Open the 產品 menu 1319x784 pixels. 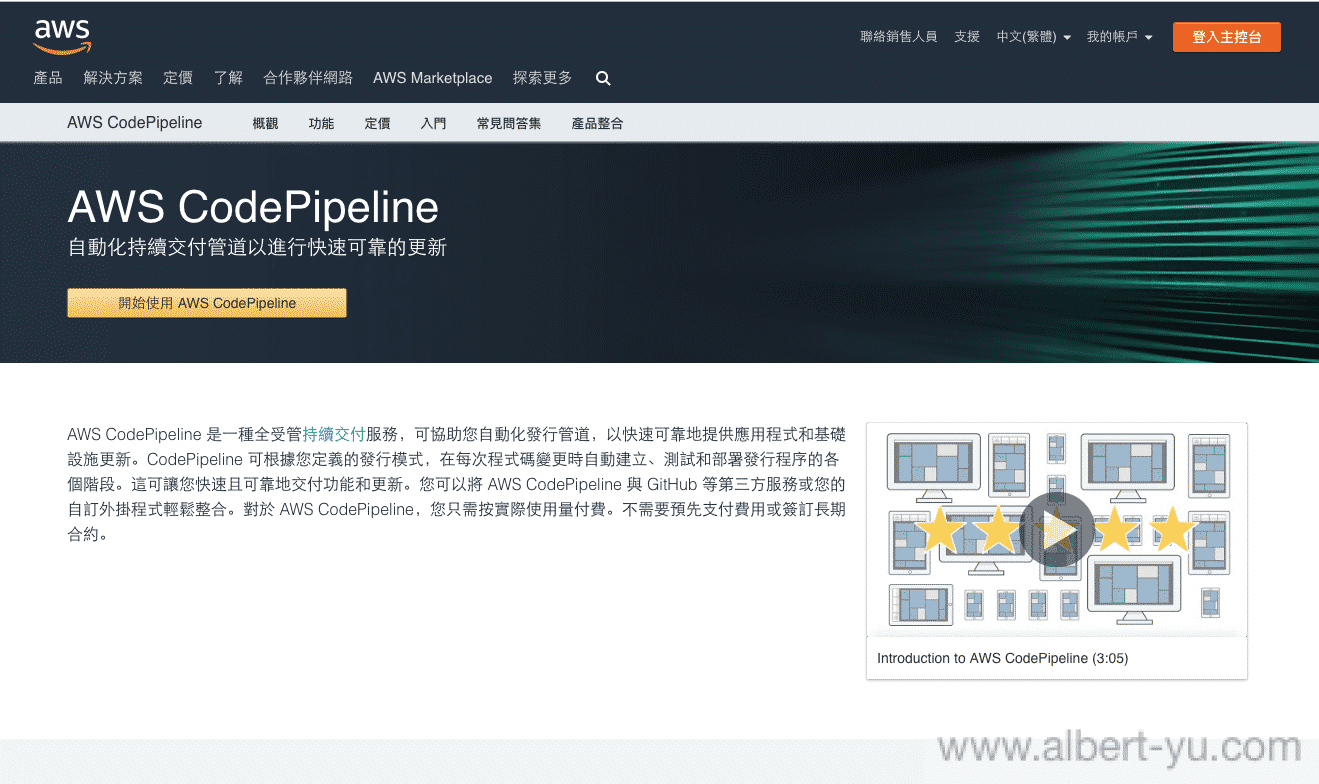click(x=48, y=78)
